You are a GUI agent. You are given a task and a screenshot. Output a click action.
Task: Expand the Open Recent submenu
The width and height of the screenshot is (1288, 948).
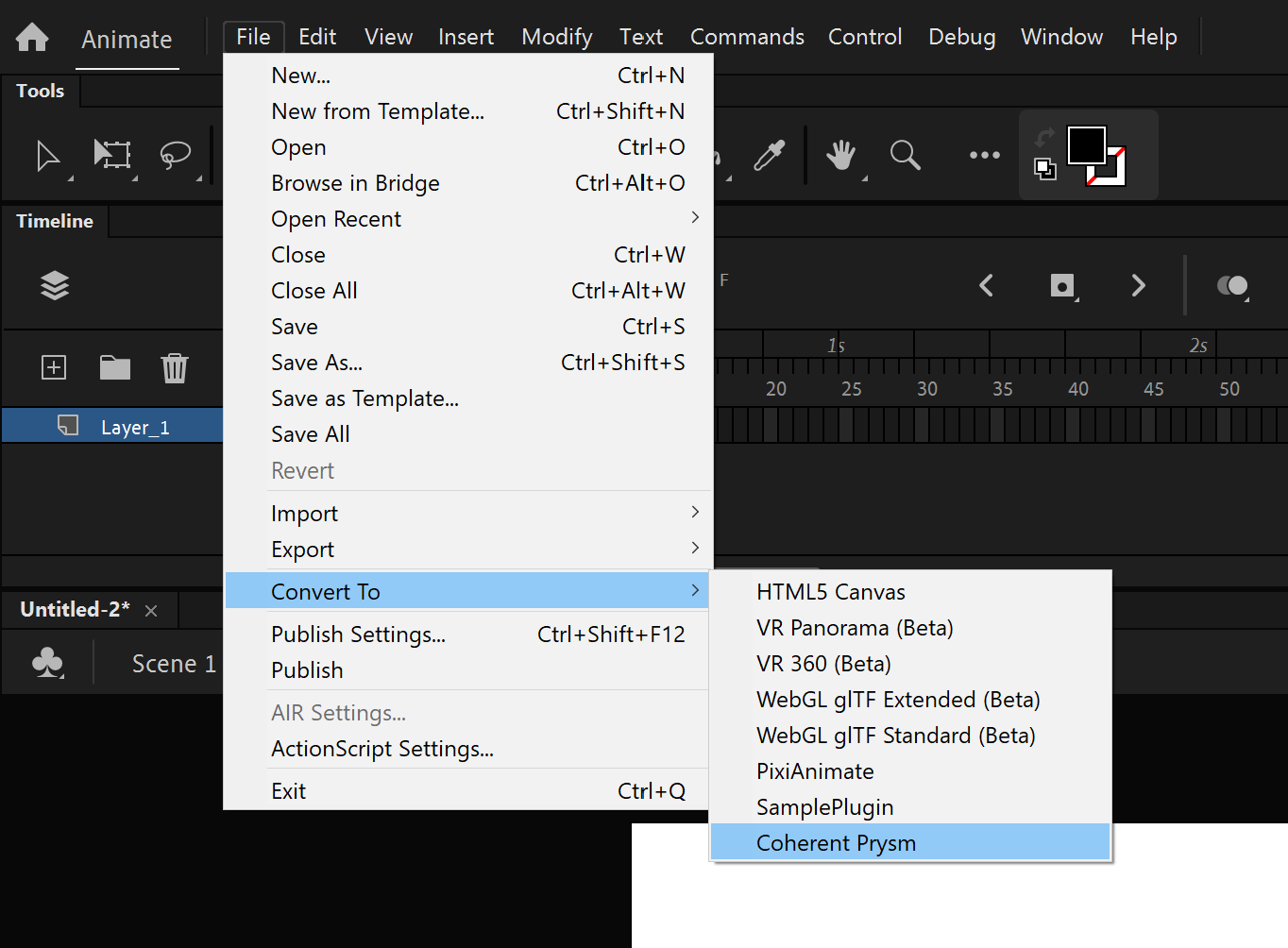click(467, 219)
